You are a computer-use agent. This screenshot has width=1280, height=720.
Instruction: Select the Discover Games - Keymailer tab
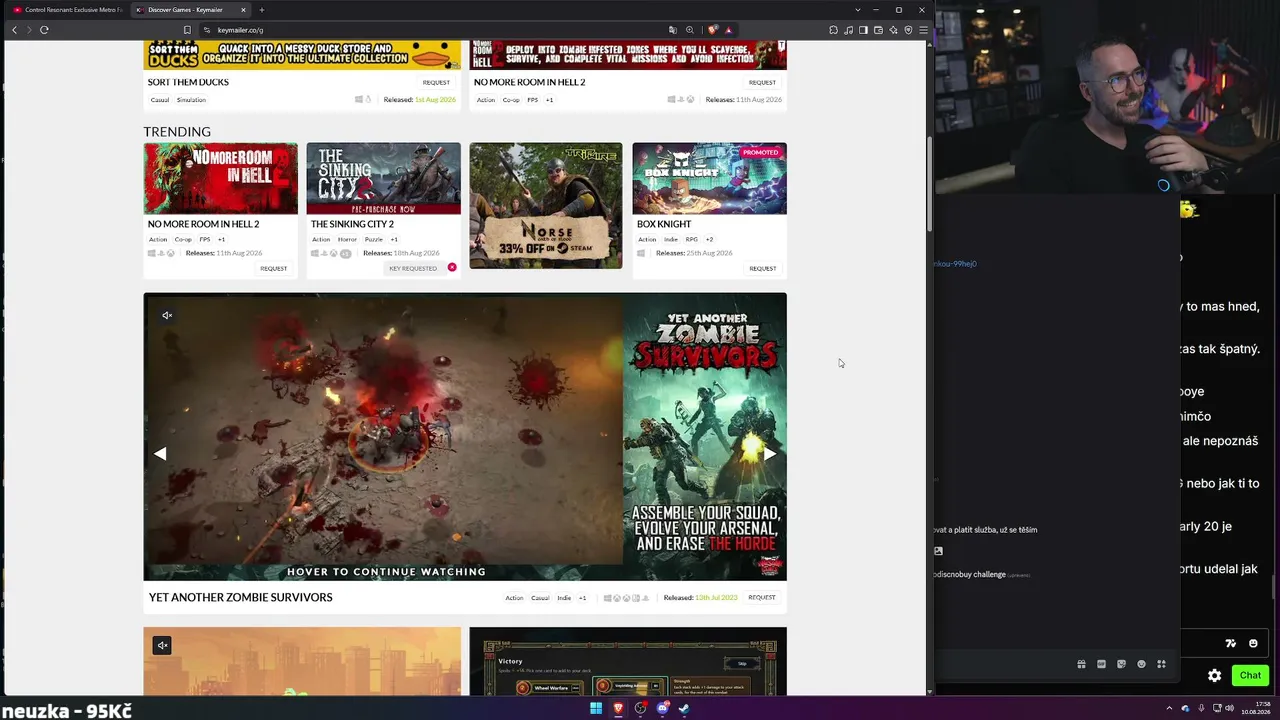190,10
